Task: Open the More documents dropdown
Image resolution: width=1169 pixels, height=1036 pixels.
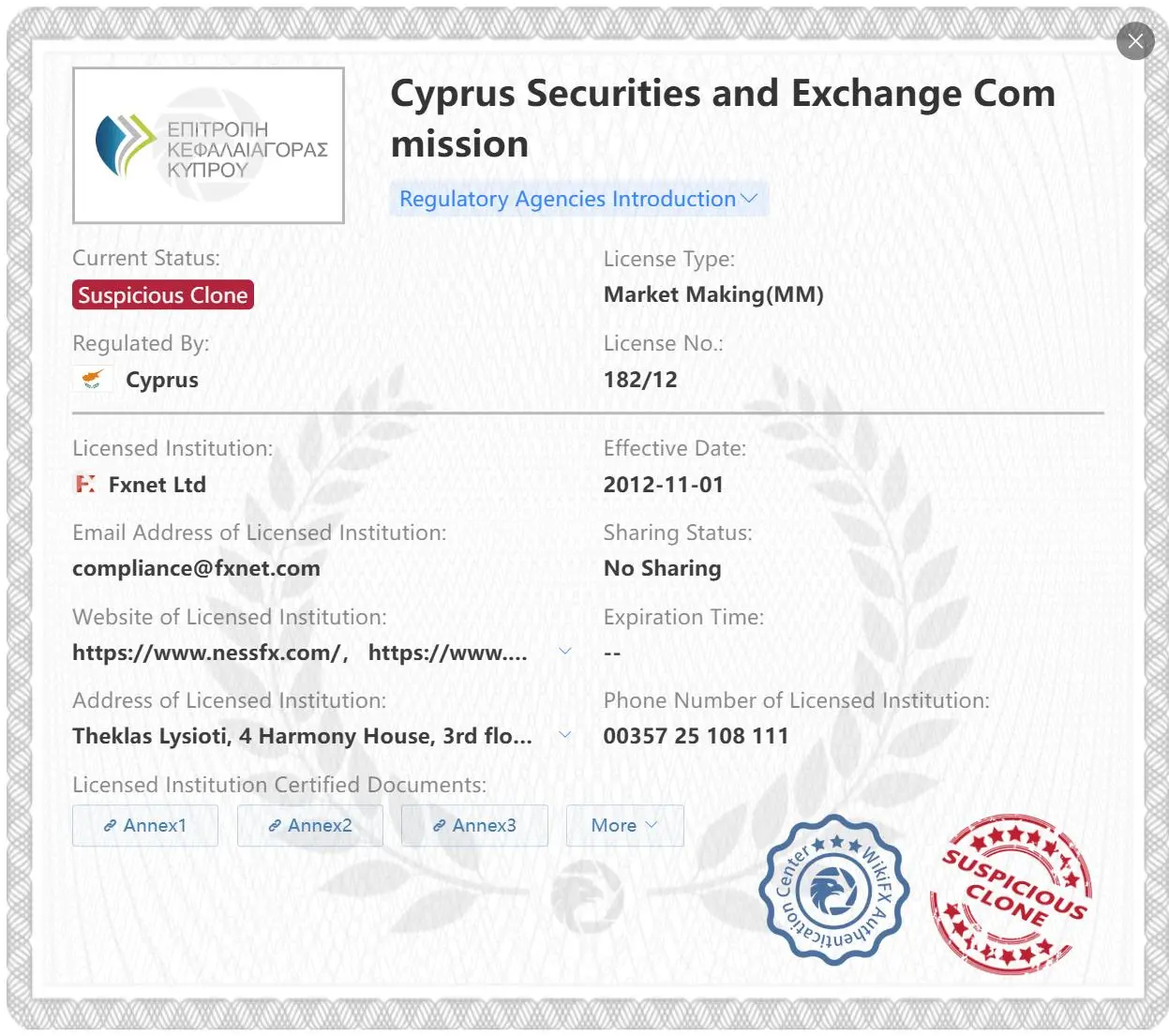Action: pos(625,825)
